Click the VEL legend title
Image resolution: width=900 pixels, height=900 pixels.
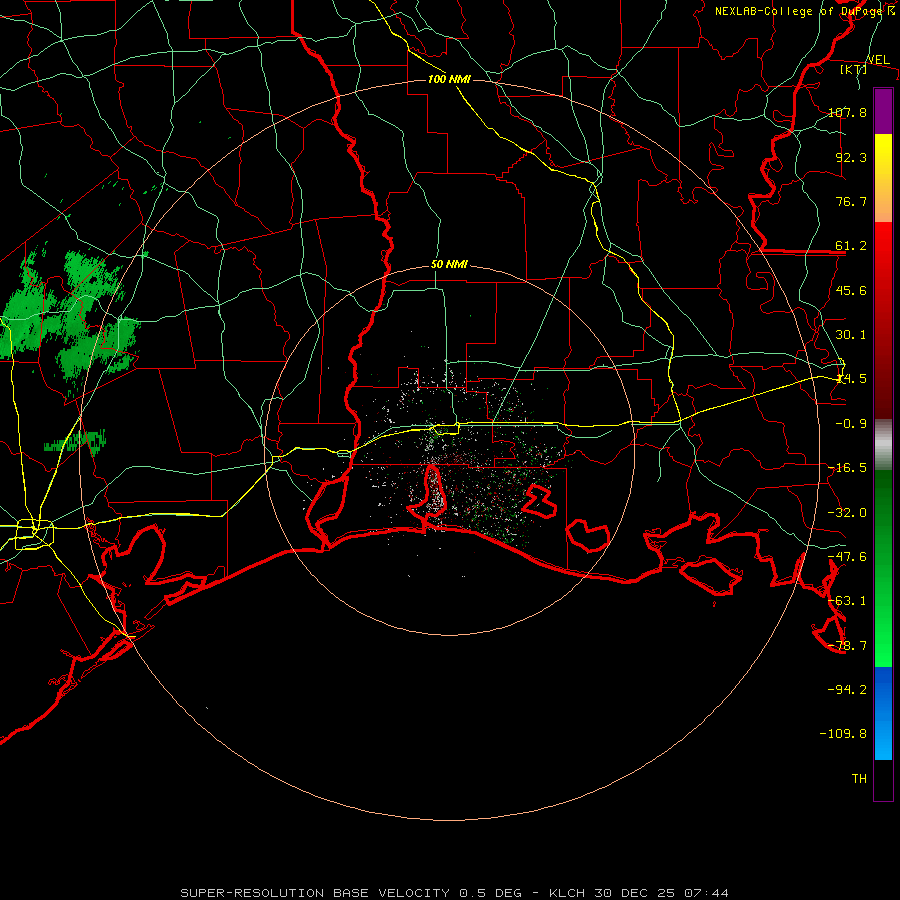878,60
